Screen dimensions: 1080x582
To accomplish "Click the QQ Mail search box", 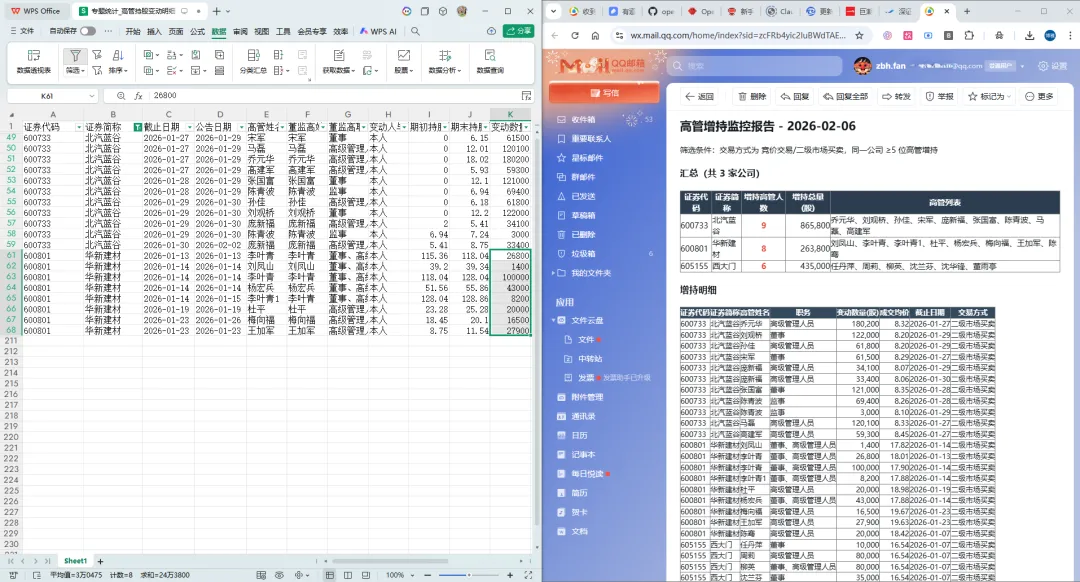I will pyautogui.click(x=754, y=66).
